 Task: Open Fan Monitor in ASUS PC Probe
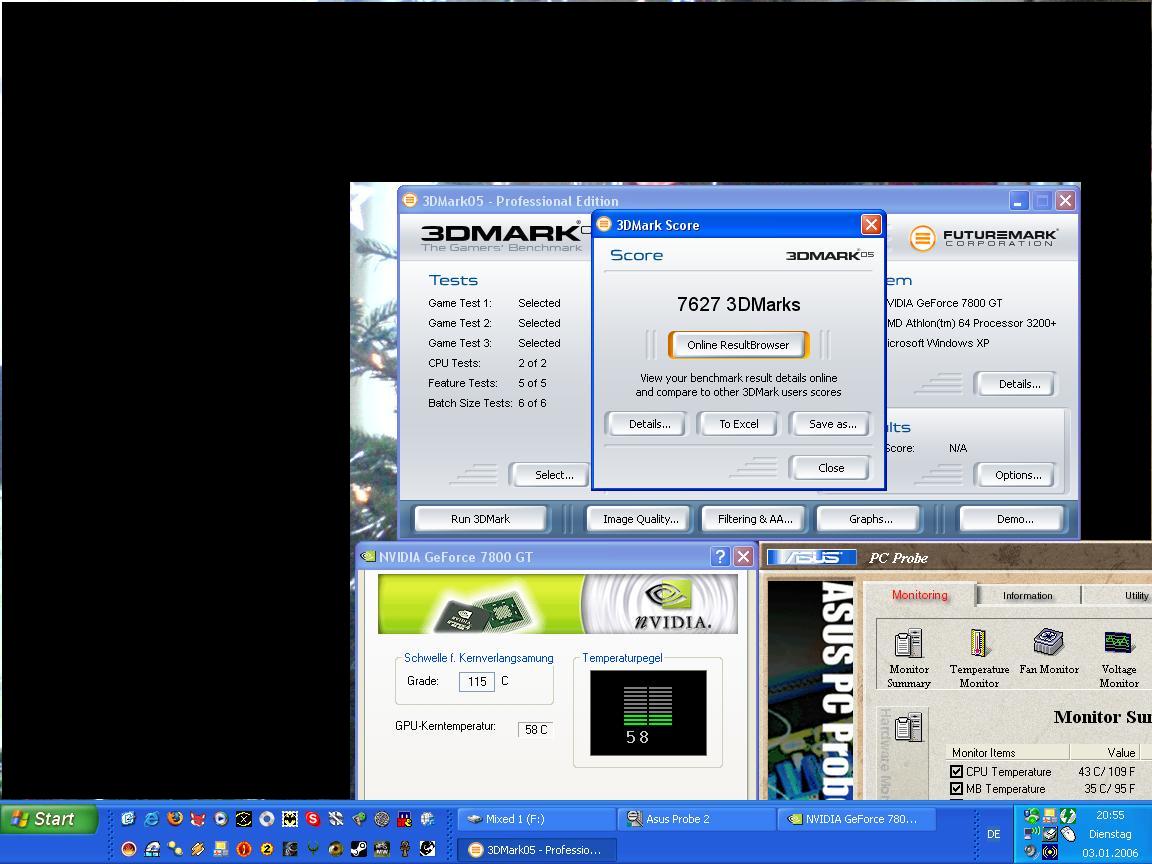pos(1048,651)
